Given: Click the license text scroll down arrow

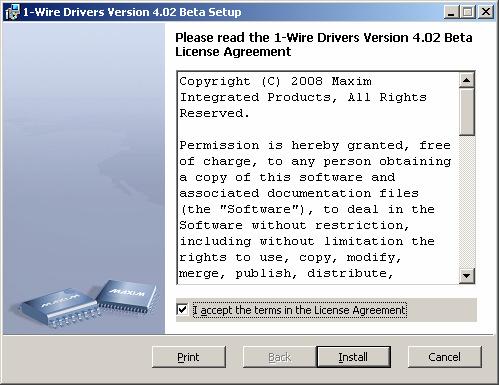Looking at the screenshot, I should pyautogui.click(x=467, y=276).
